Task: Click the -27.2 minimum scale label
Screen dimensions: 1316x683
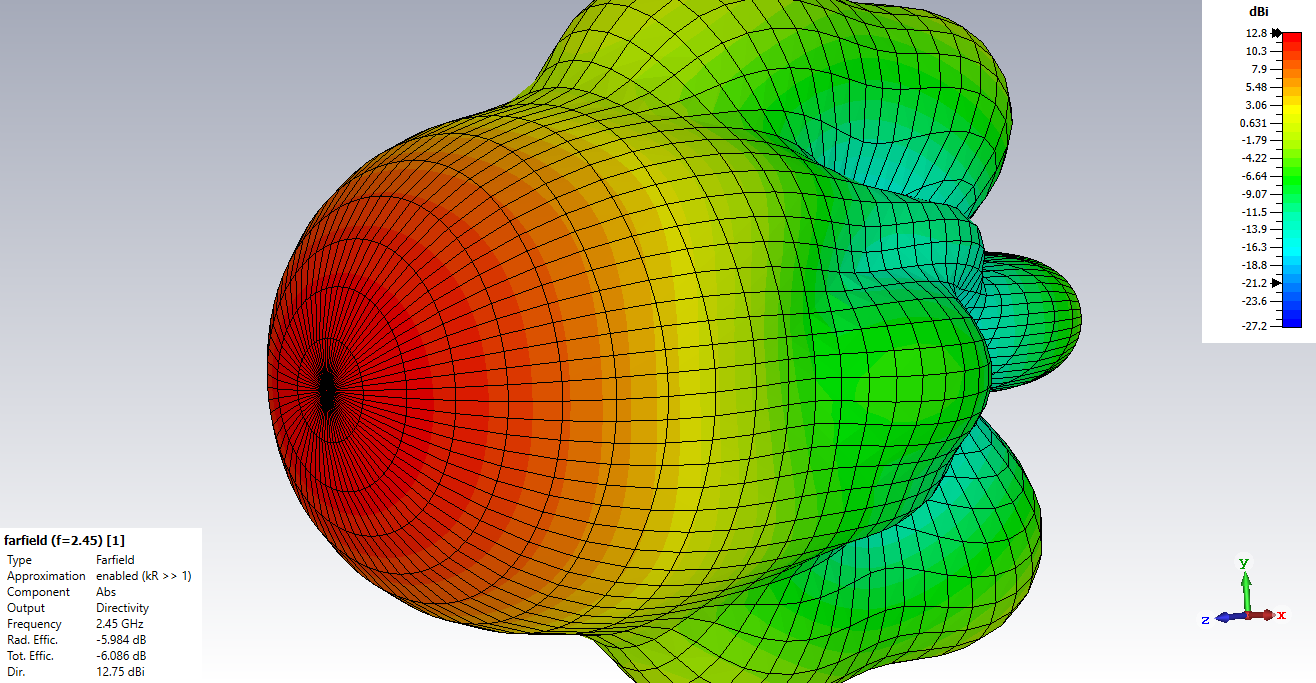Action: (x=1254, y=326)
